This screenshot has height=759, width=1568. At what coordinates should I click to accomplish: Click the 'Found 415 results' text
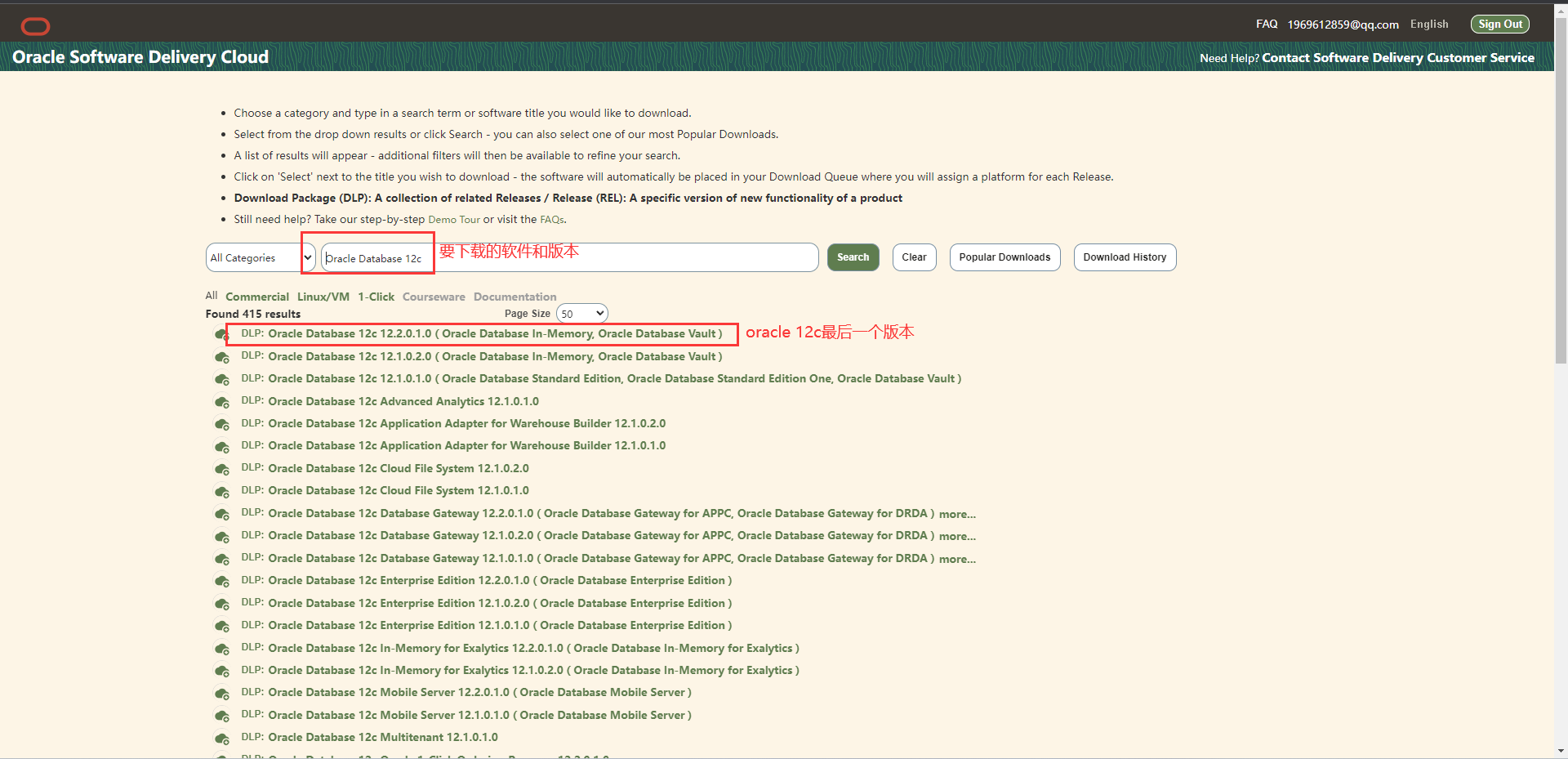click(x=253, y=314)
